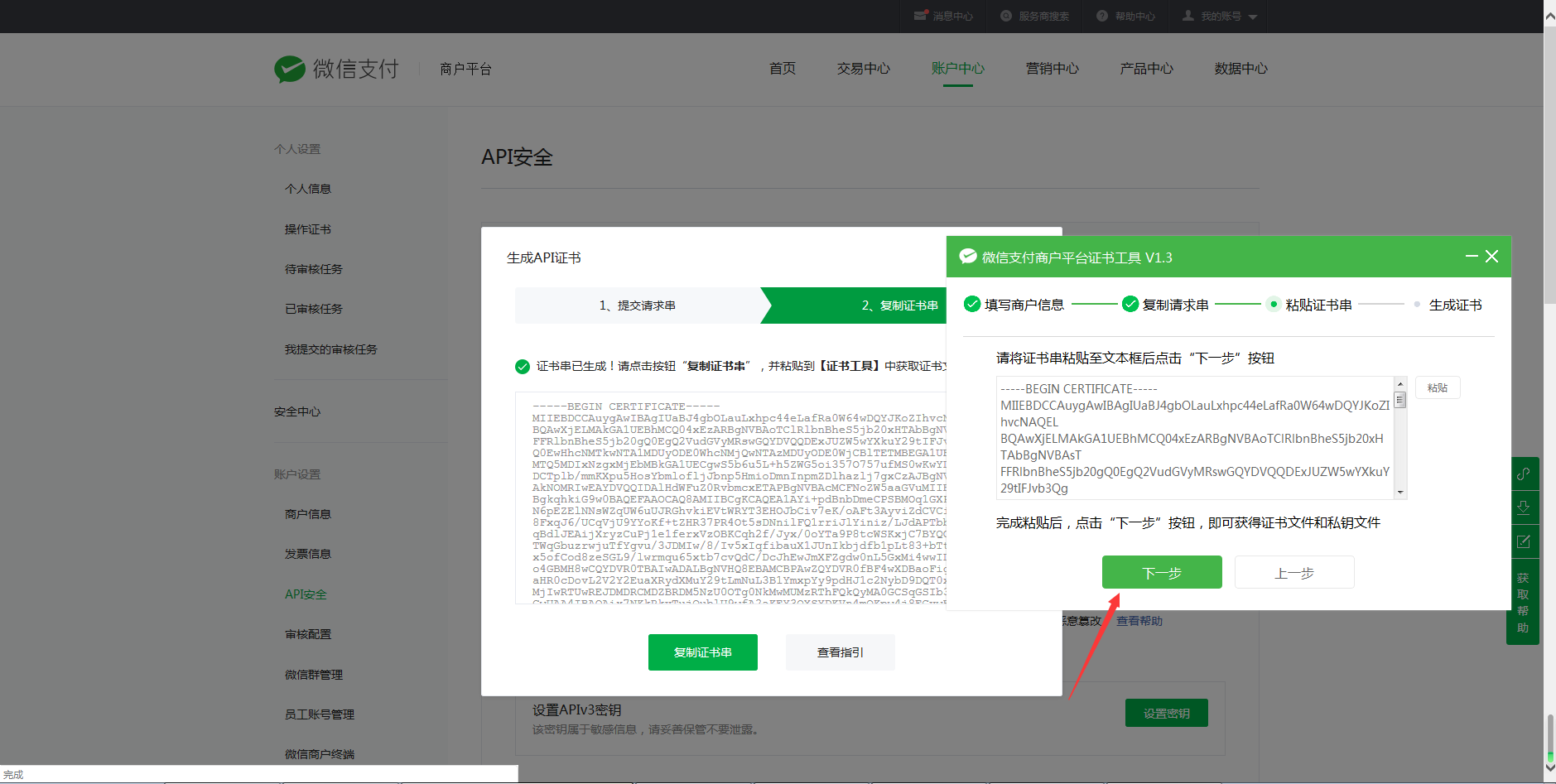The image size is (1556, 784).
Task: Open 微信群管理 in the left sidebar
Action: (314, 675)
